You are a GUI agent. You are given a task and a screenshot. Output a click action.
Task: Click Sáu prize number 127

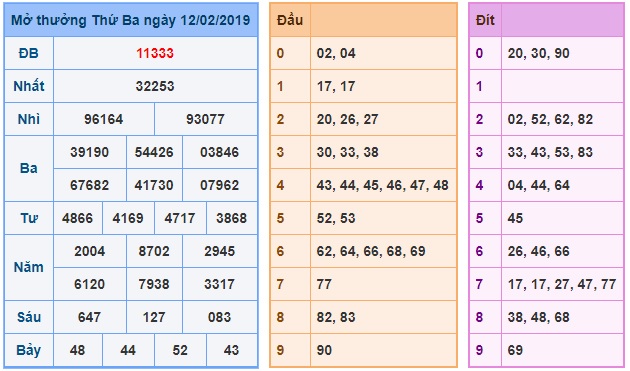(154, 317)
